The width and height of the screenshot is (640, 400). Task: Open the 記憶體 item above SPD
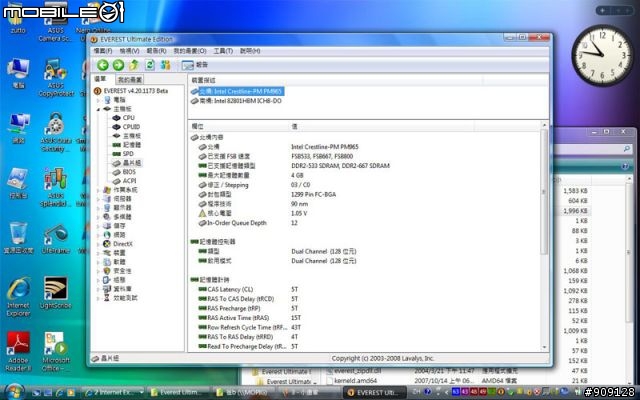pyautogui.click(x=132, y=144)
